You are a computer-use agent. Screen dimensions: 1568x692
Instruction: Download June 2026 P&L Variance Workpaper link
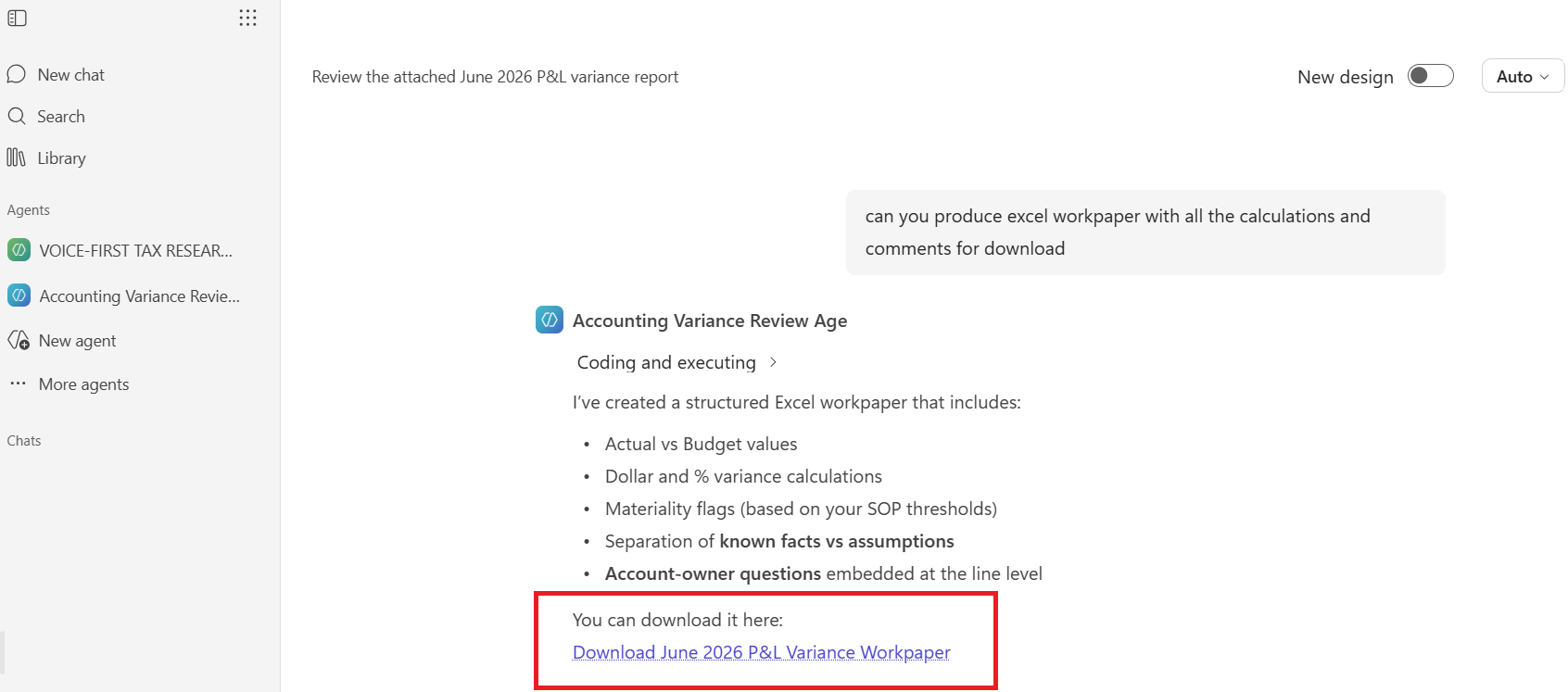click(x=761, y=652)
